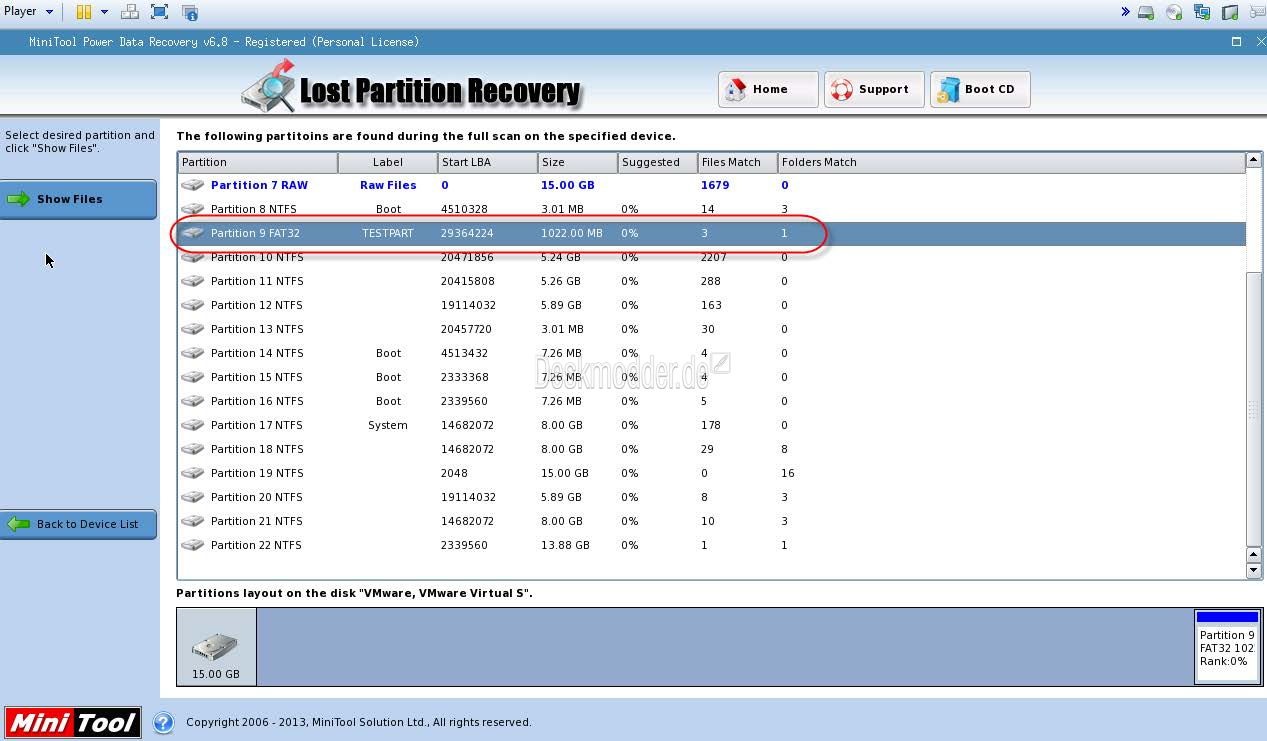Select the Partition 20 NTFS name text
Image resolution: width=1267 pixels, height=741 pixels.
pos(257,497)
